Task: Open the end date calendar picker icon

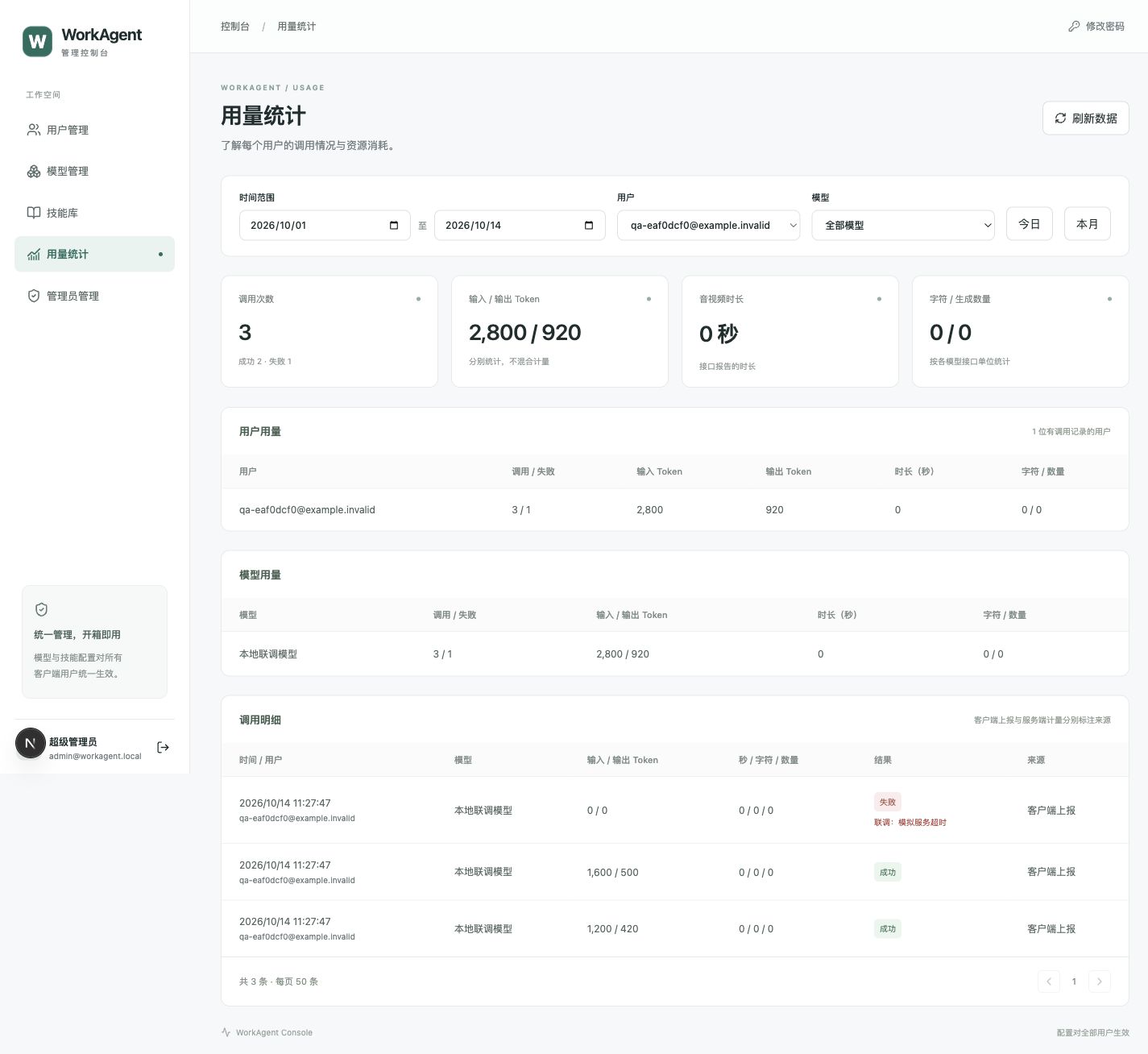Action: pyautogui.click(x=589, y=225)
